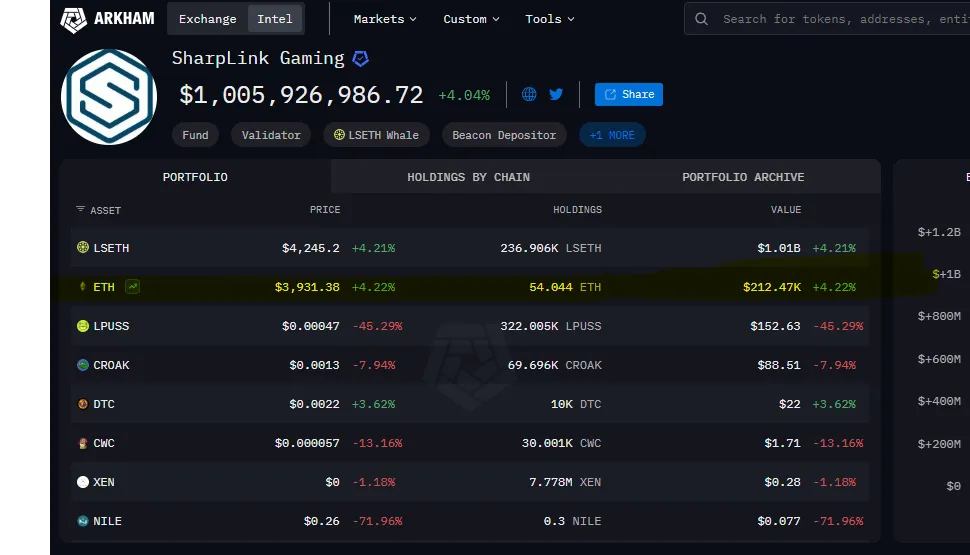Click the verified badge beside SharpLink Gaming
This screenshot has height=555, width=970.
pos(360,59)
